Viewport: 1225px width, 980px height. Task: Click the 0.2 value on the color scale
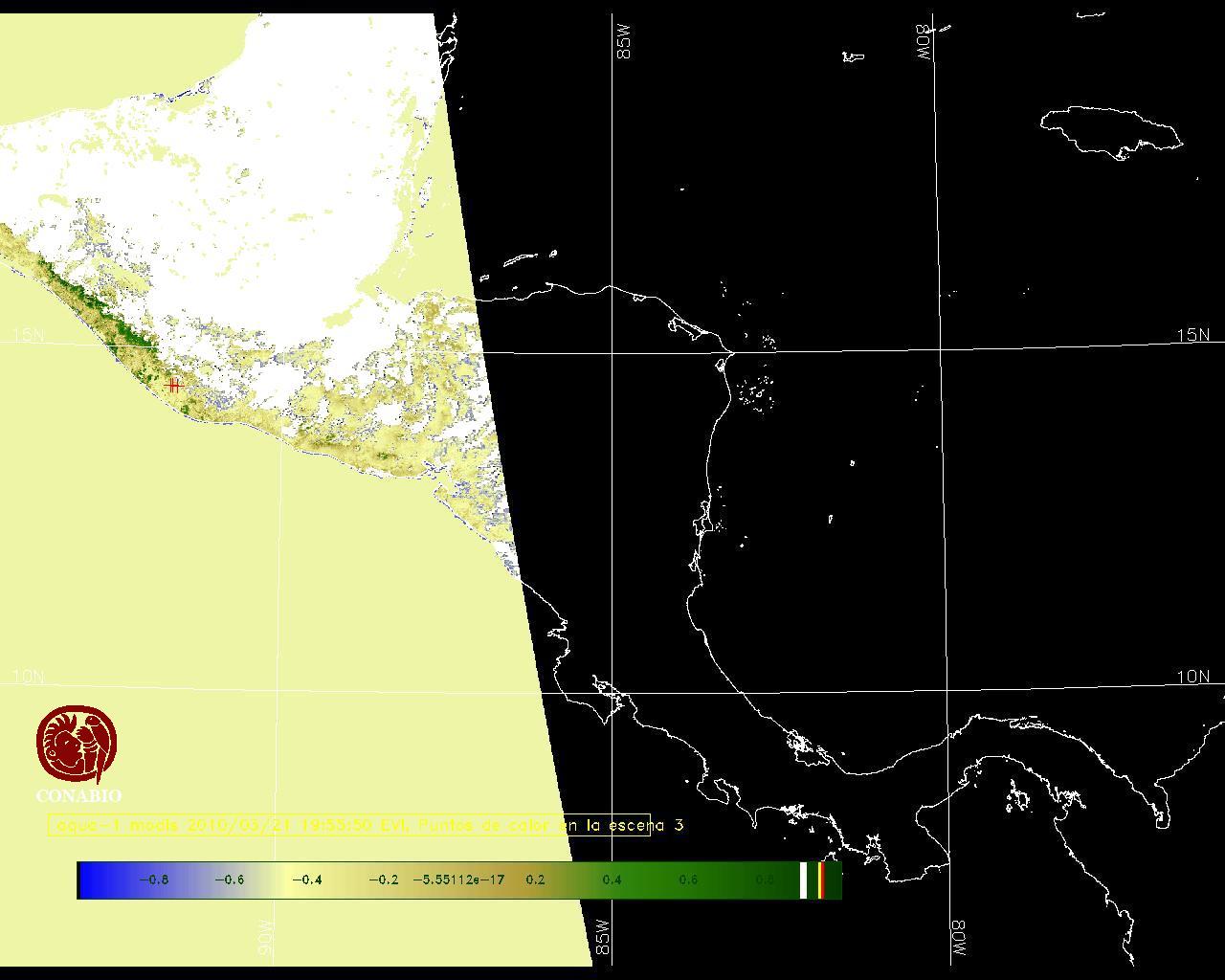coord(535,880)
